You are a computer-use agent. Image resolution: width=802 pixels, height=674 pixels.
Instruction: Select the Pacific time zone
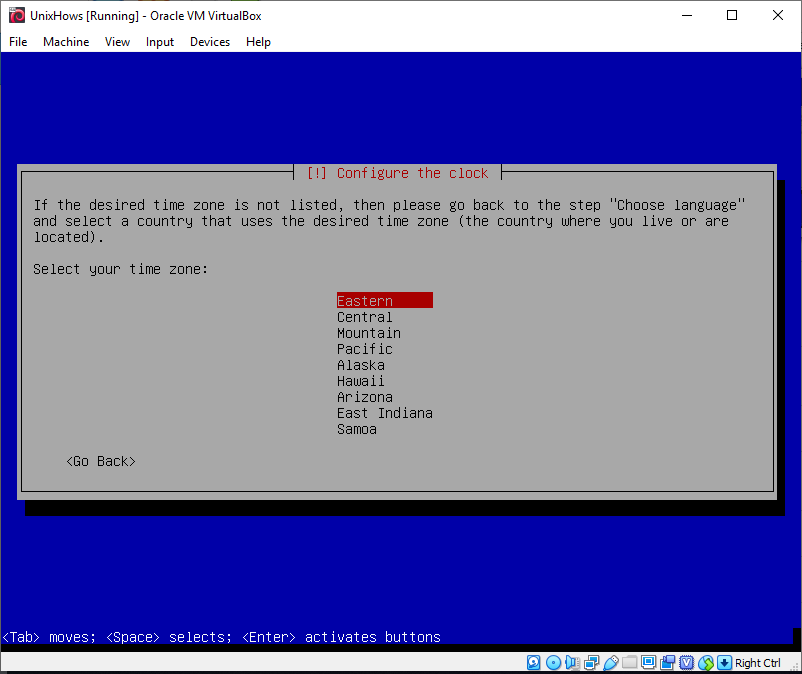385,349
